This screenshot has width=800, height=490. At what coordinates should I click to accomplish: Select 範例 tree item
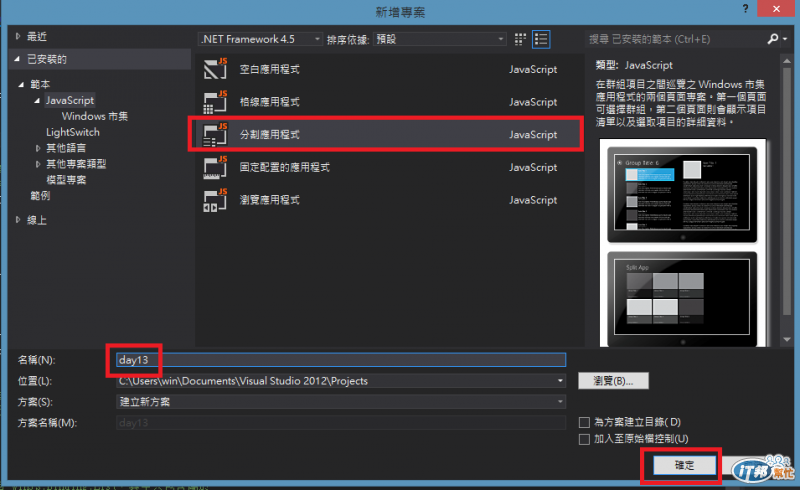pos(40,195)
